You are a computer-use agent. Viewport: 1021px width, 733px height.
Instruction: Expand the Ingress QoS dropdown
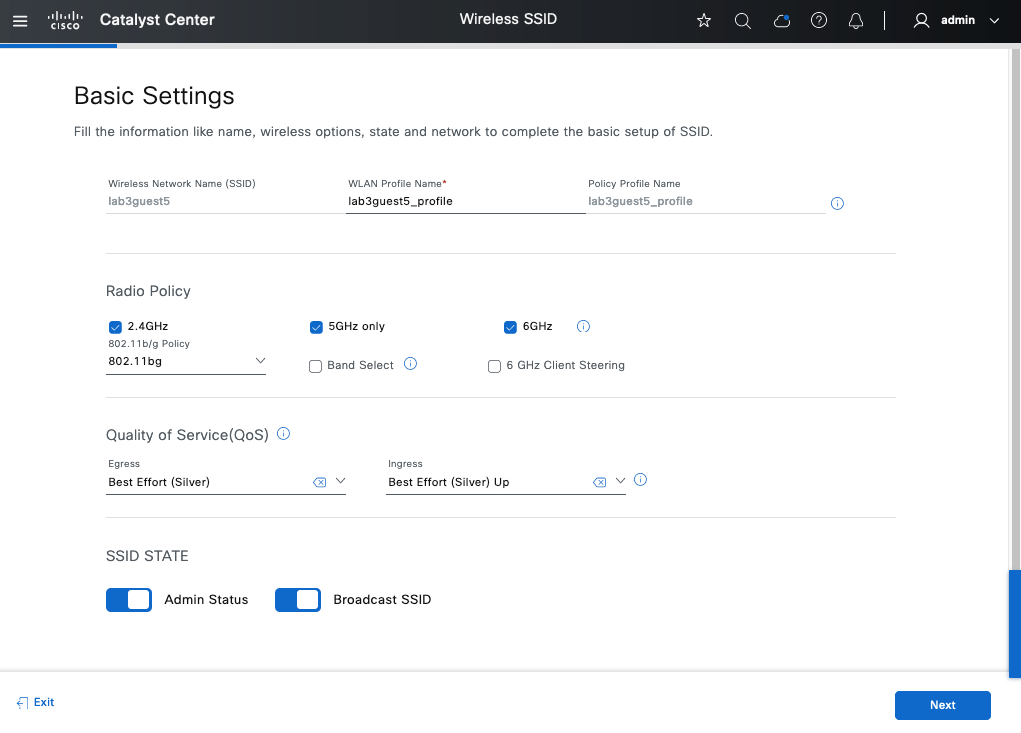point(620,481)
